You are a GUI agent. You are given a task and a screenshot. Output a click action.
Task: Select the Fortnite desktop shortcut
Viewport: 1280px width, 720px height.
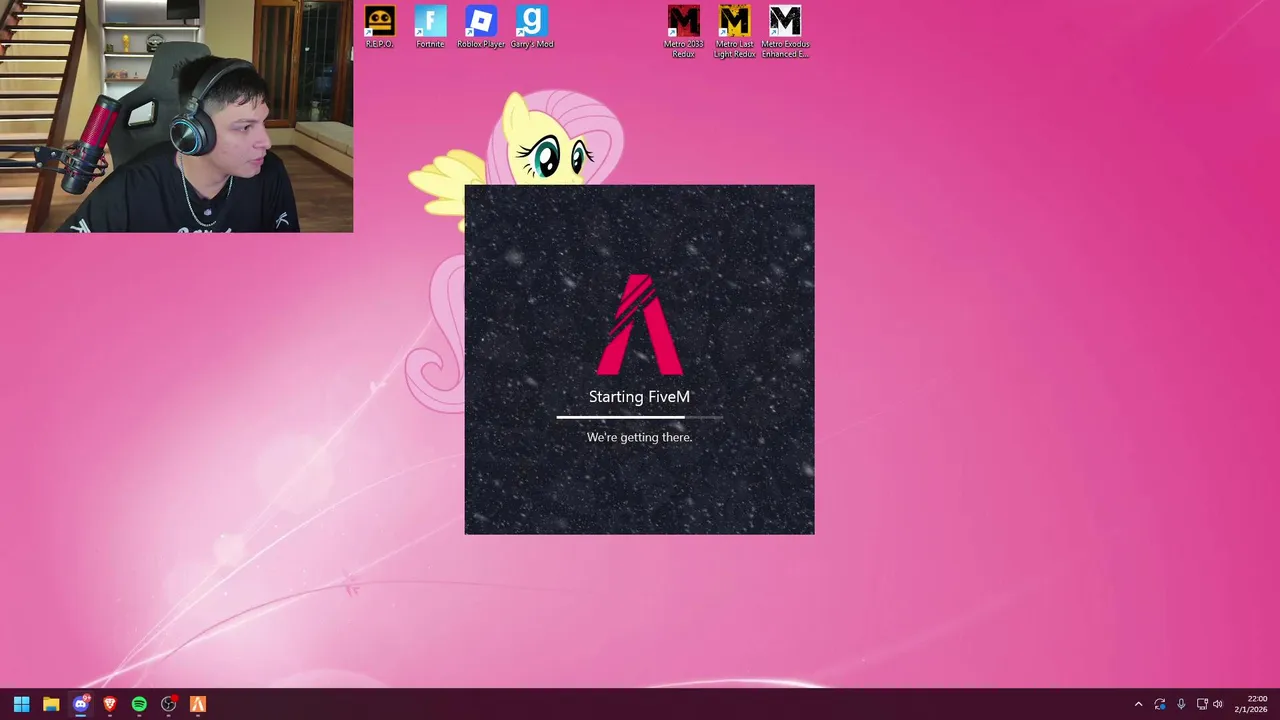point(430,27)
